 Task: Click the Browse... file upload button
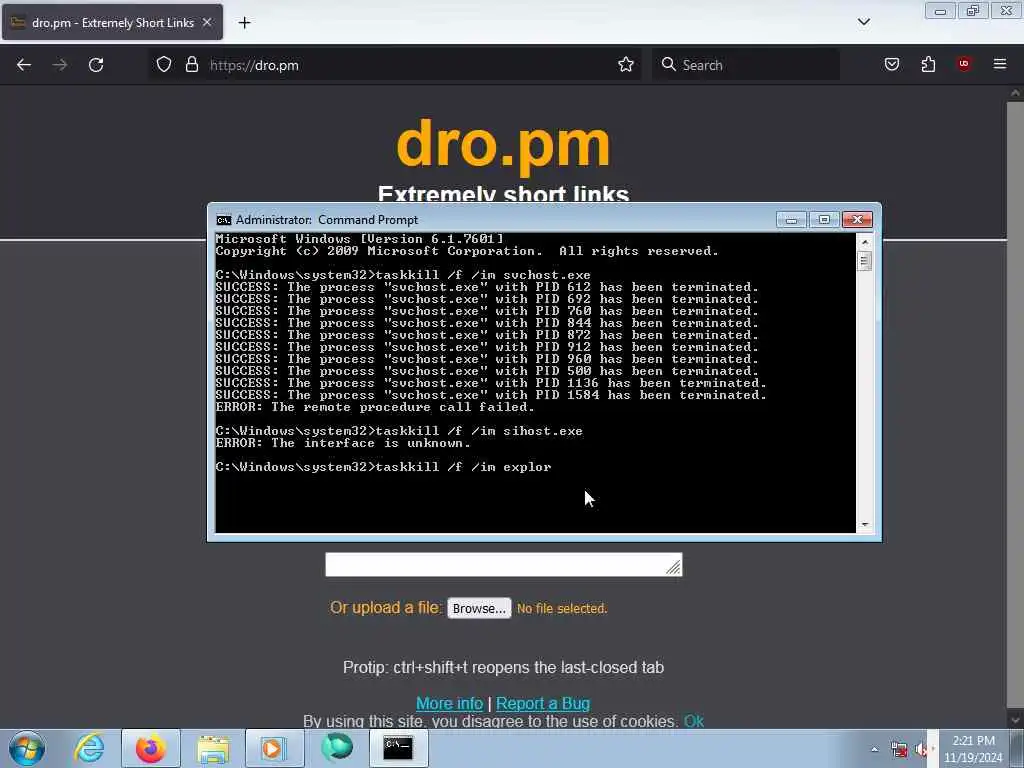[x=479, y=608]
